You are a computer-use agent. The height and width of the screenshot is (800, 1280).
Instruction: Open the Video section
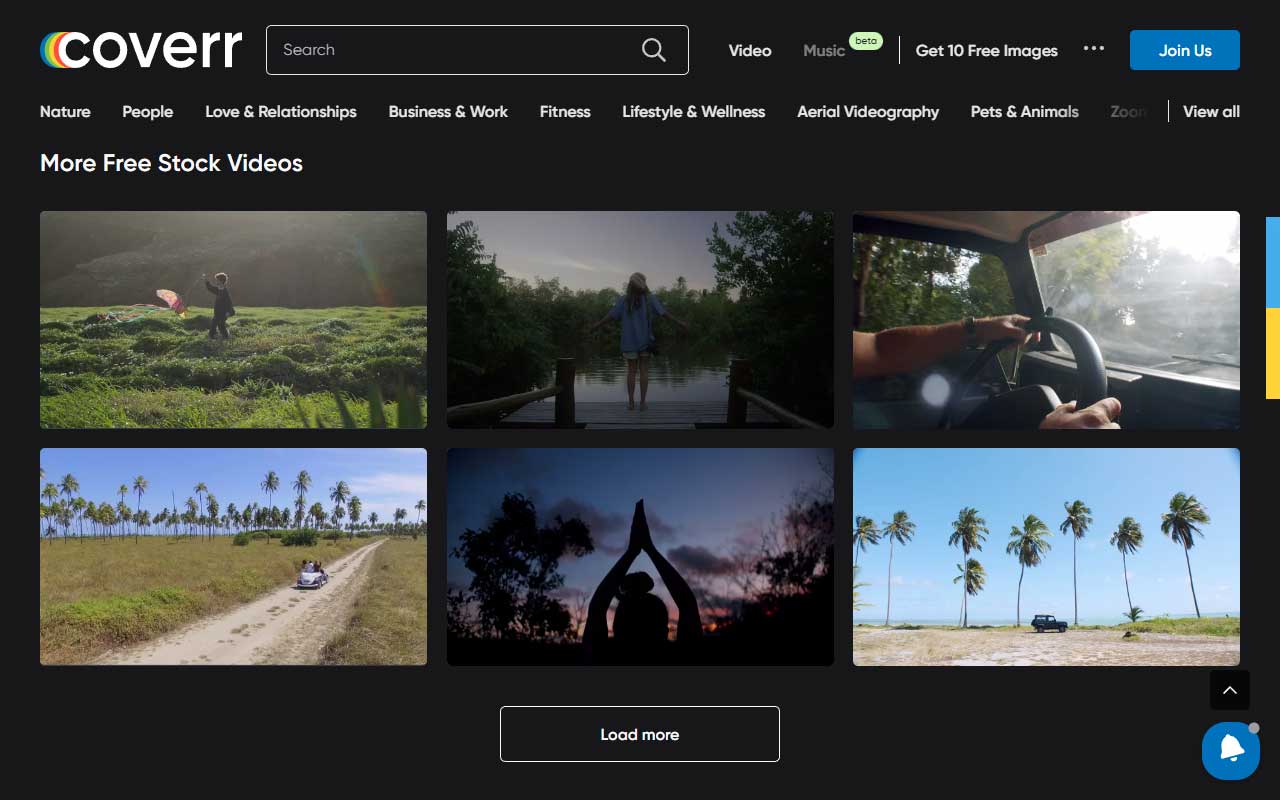(750, 50)
